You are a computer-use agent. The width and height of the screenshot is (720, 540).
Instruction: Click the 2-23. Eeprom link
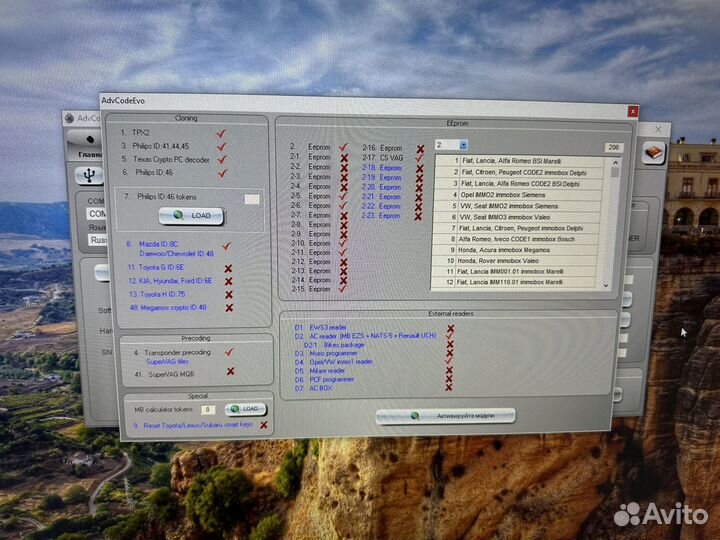click(389, 216)
